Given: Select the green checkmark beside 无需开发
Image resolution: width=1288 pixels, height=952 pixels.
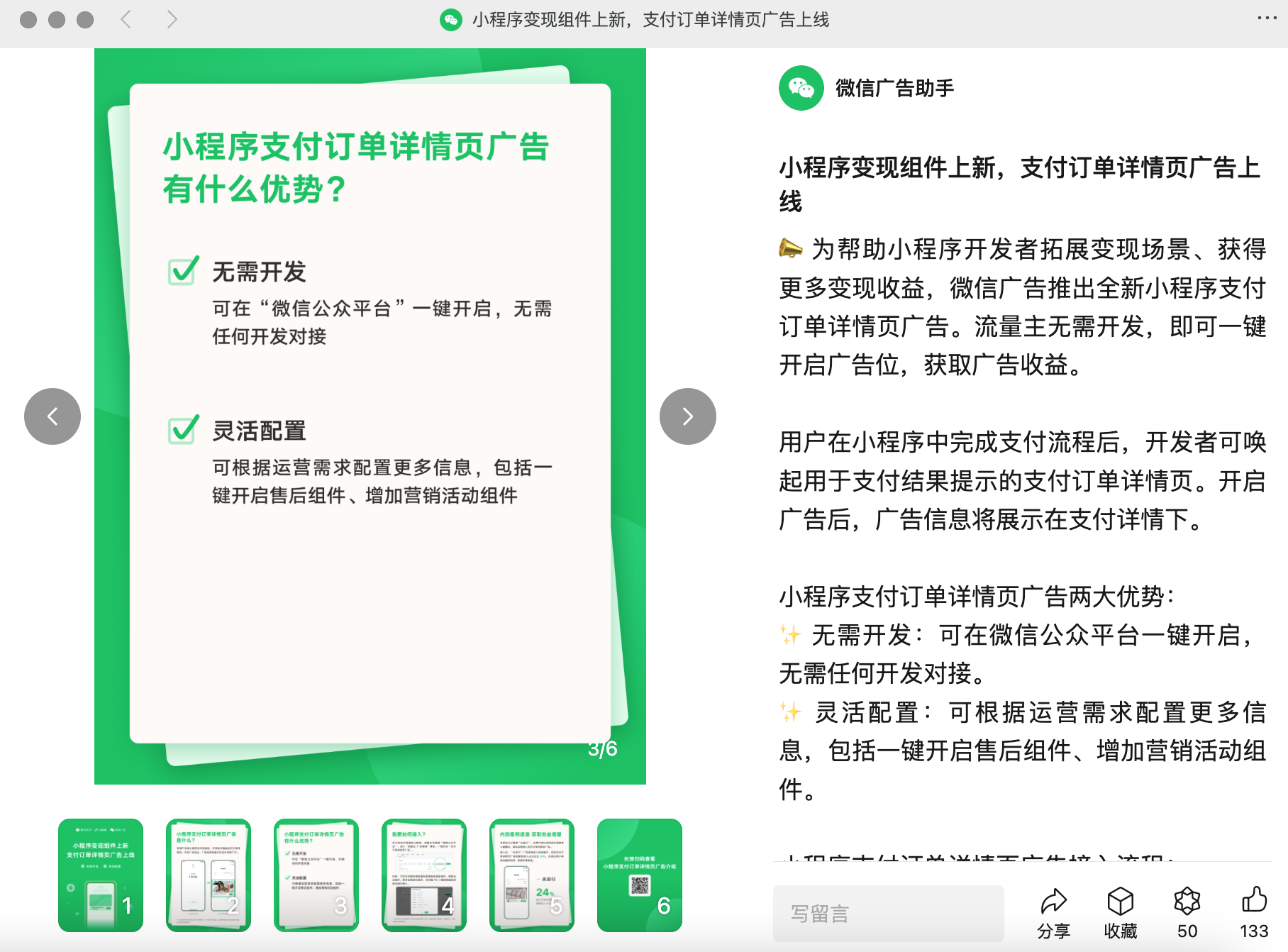Looking at the screenshot, I should [x=183, y=270].
